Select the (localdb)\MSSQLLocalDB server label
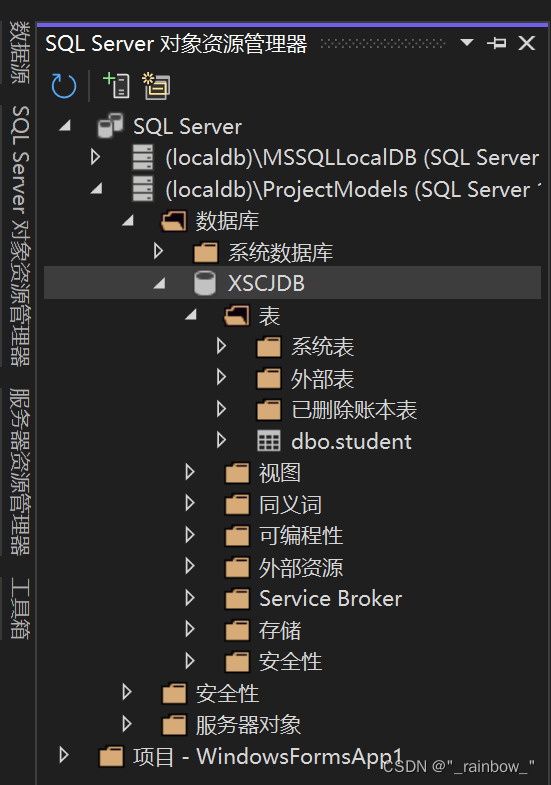The height and width of the screenshot is (785, 551). [352, 158]
